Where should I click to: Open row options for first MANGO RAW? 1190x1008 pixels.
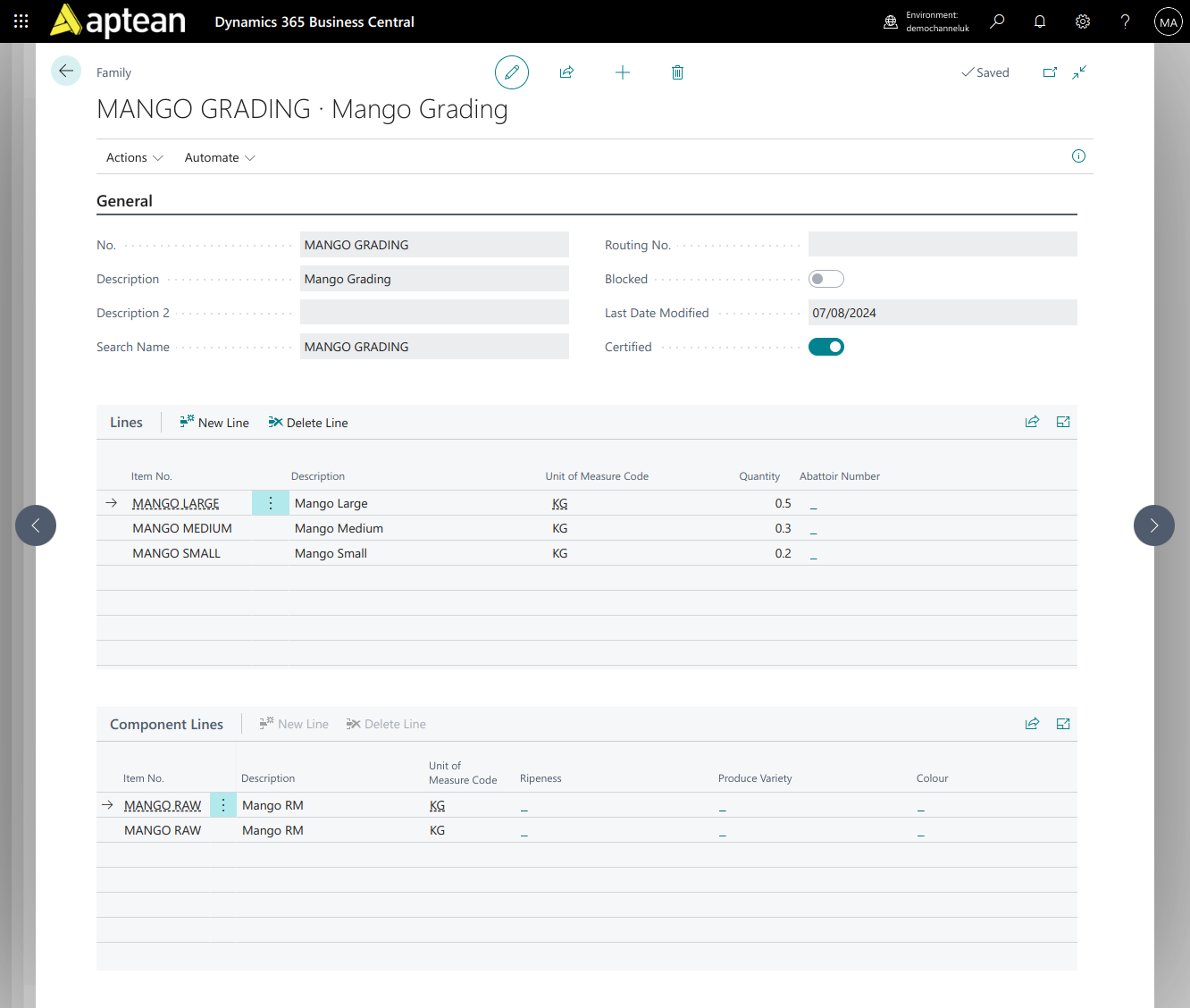coord(223,805)
